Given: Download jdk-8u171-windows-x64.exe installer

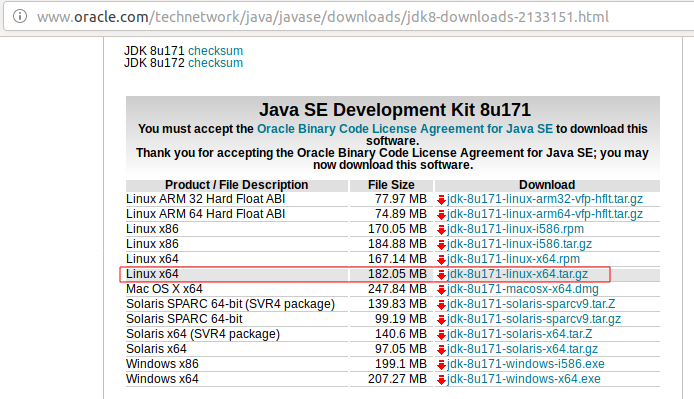Looking at the screenshot, I should (524, 379).
